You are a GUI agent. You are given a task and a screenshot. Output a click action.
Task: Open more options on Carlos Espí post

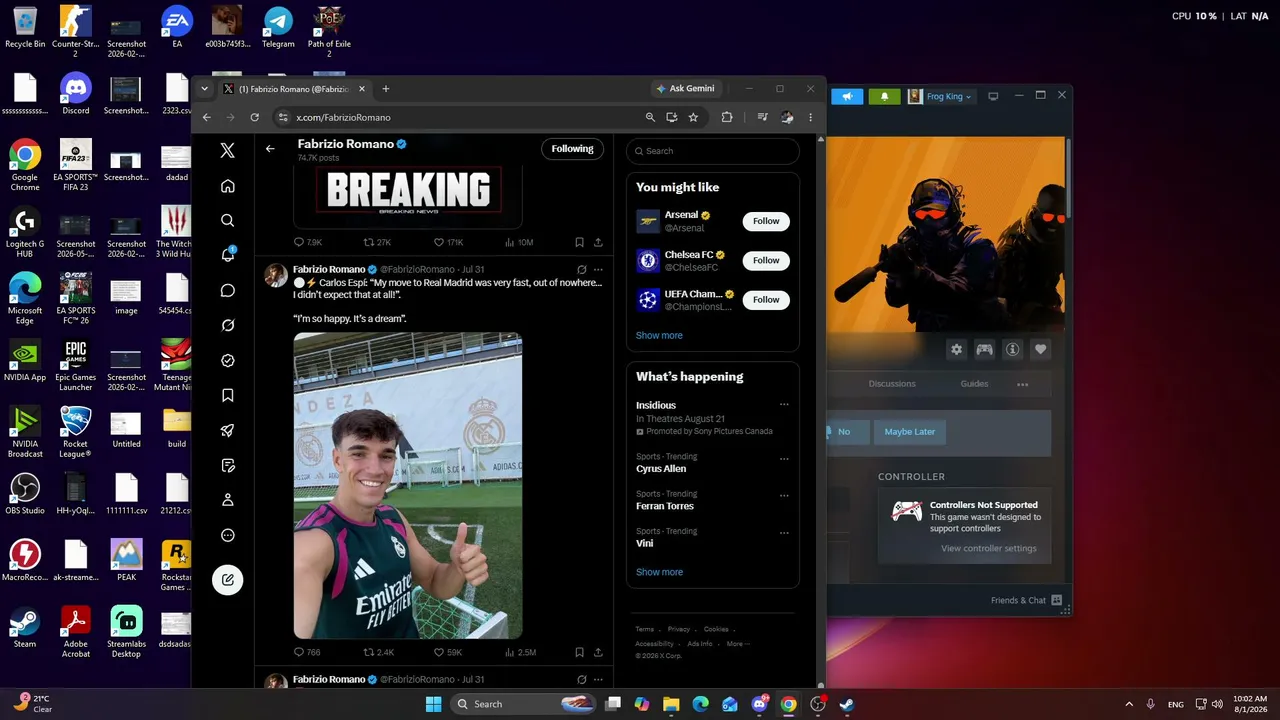(598, 270)
